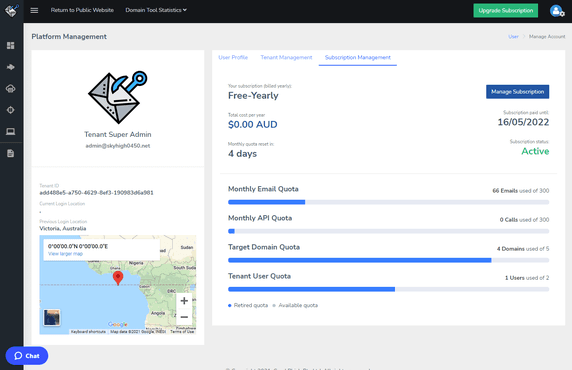Select the Subscription Management tab
Viewport: 572px width, 370px height.
(358, 57)
